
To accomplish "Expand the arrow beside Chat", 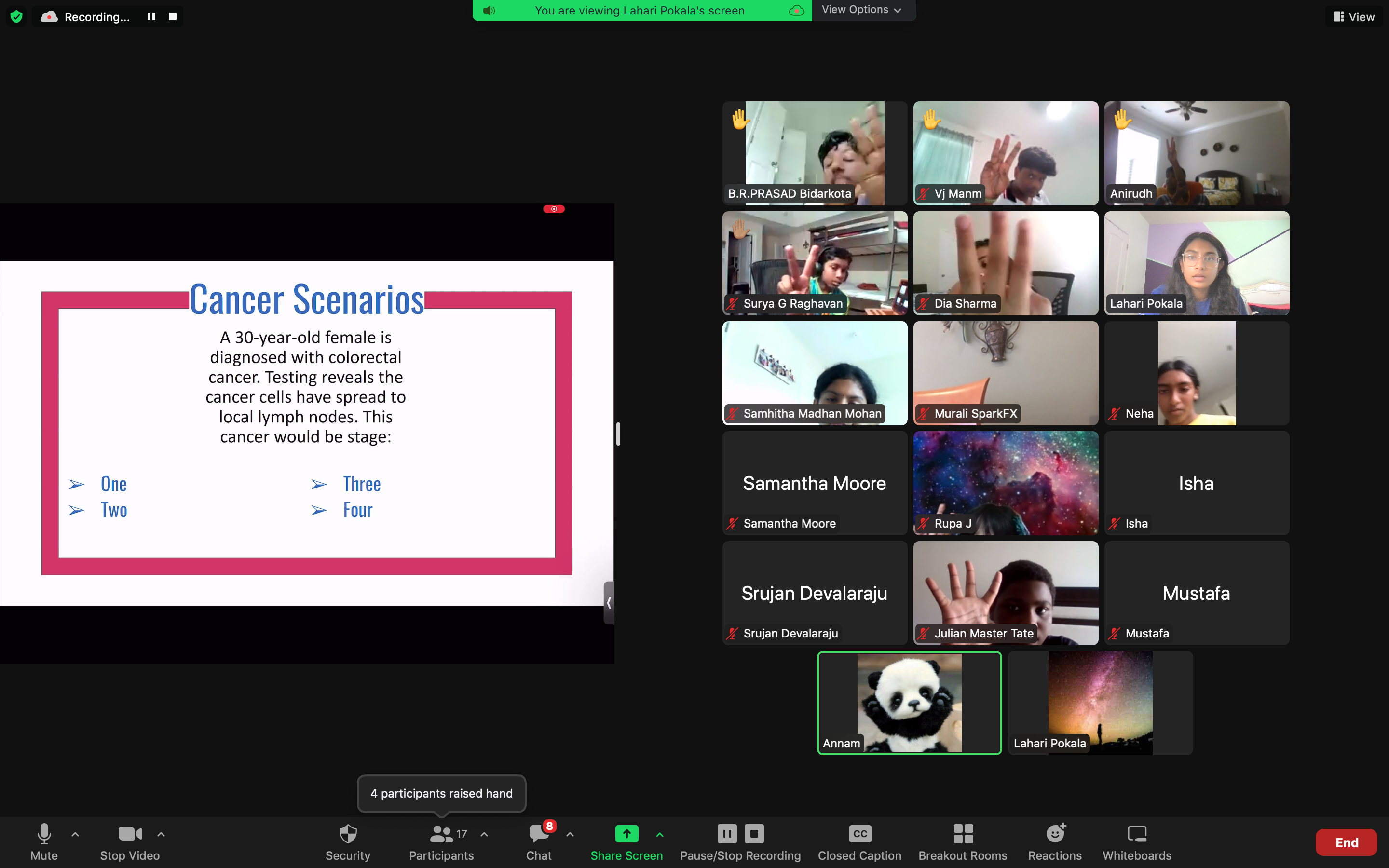I will [x=570, y=834].
